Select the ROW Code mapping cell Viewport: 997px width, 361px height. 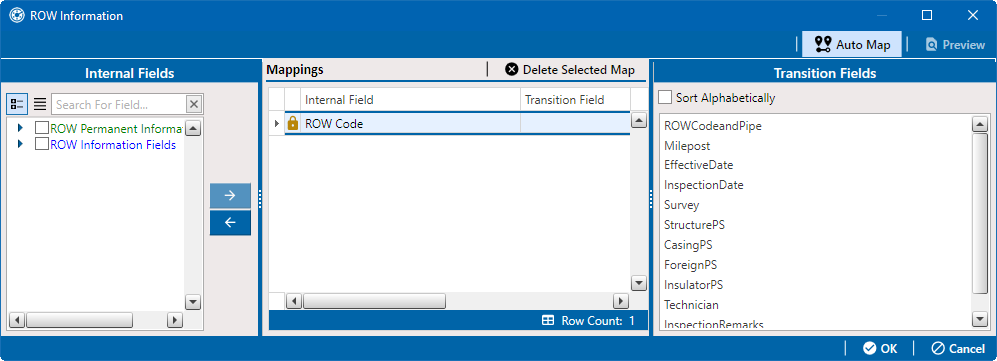[x=410, y=123]
